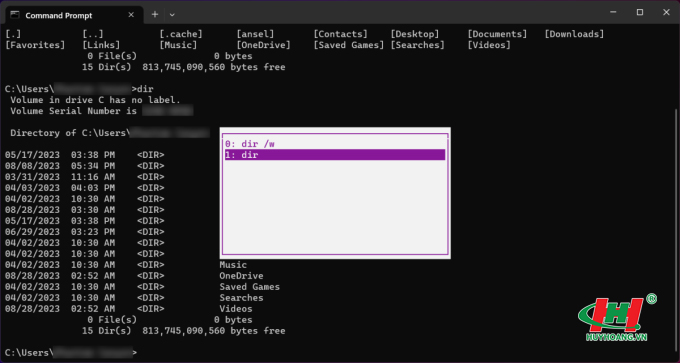This screenshot has width=680, height=363.
Task: Click the [Downloads] entry in wide listing
Action: (x=574, y=34)
